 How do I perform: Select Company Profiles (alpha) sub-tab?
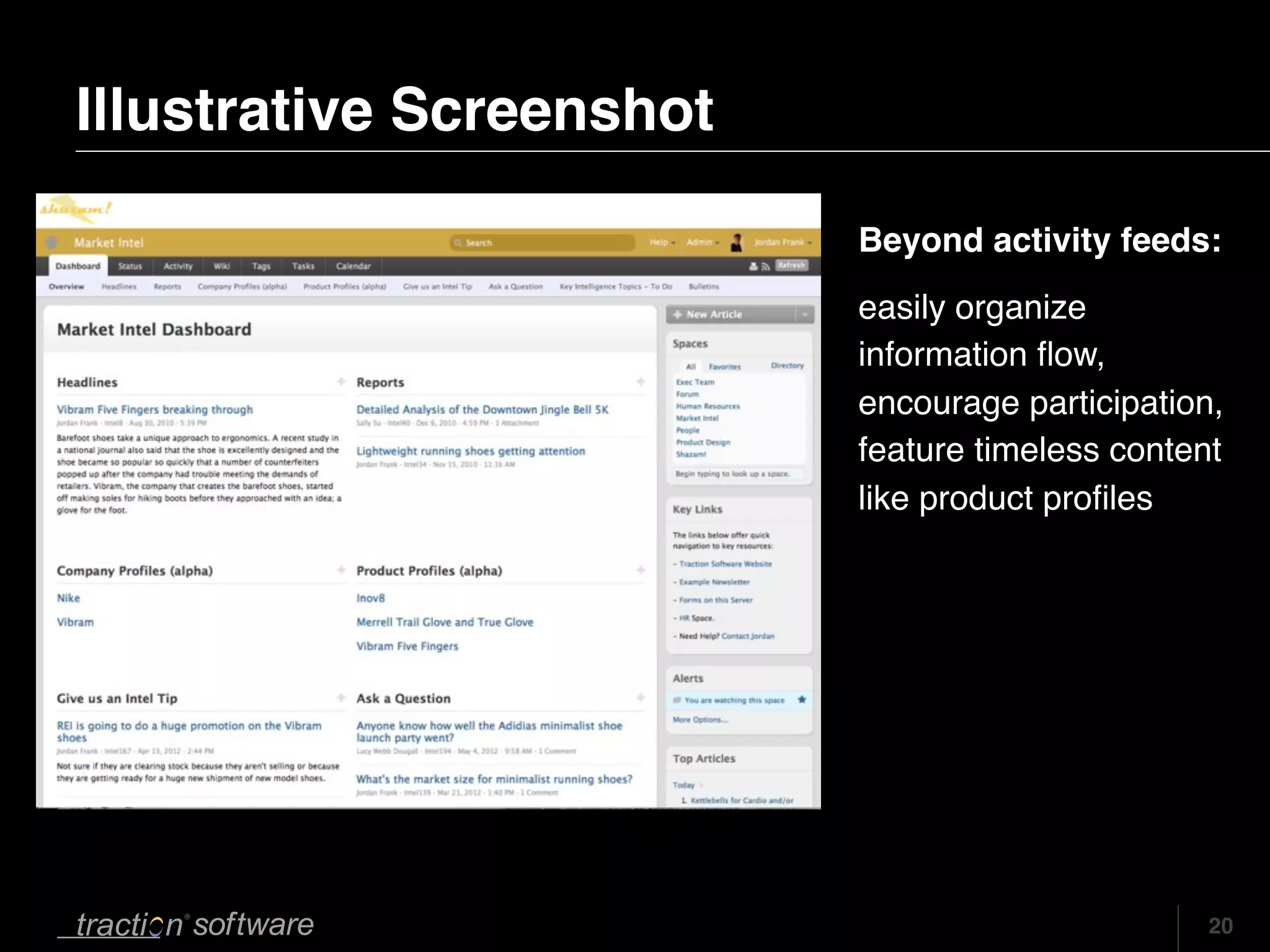tap(242, 286)
